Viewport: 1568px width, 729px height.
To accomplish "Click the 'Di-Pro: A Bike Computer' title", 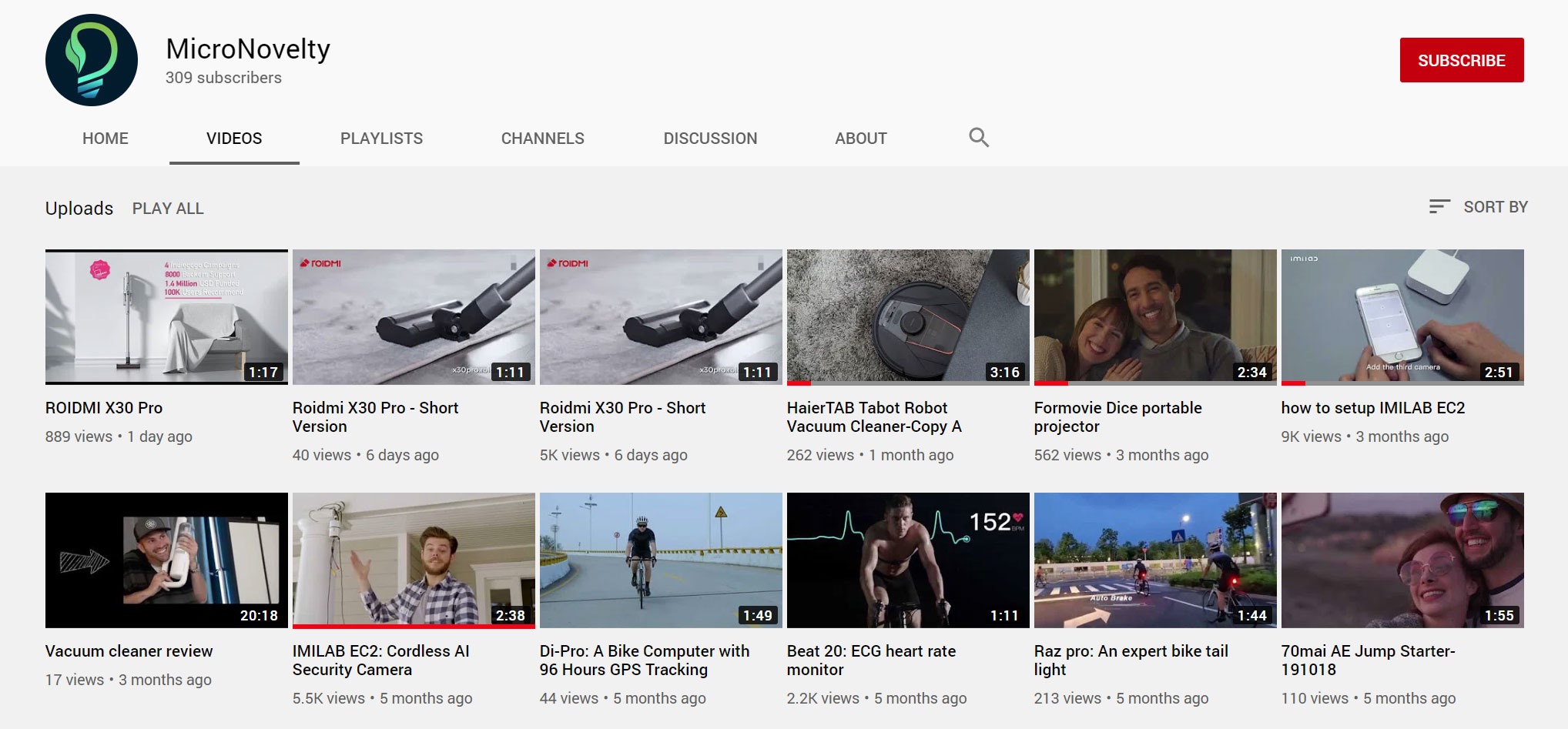I will pos(645,660).
